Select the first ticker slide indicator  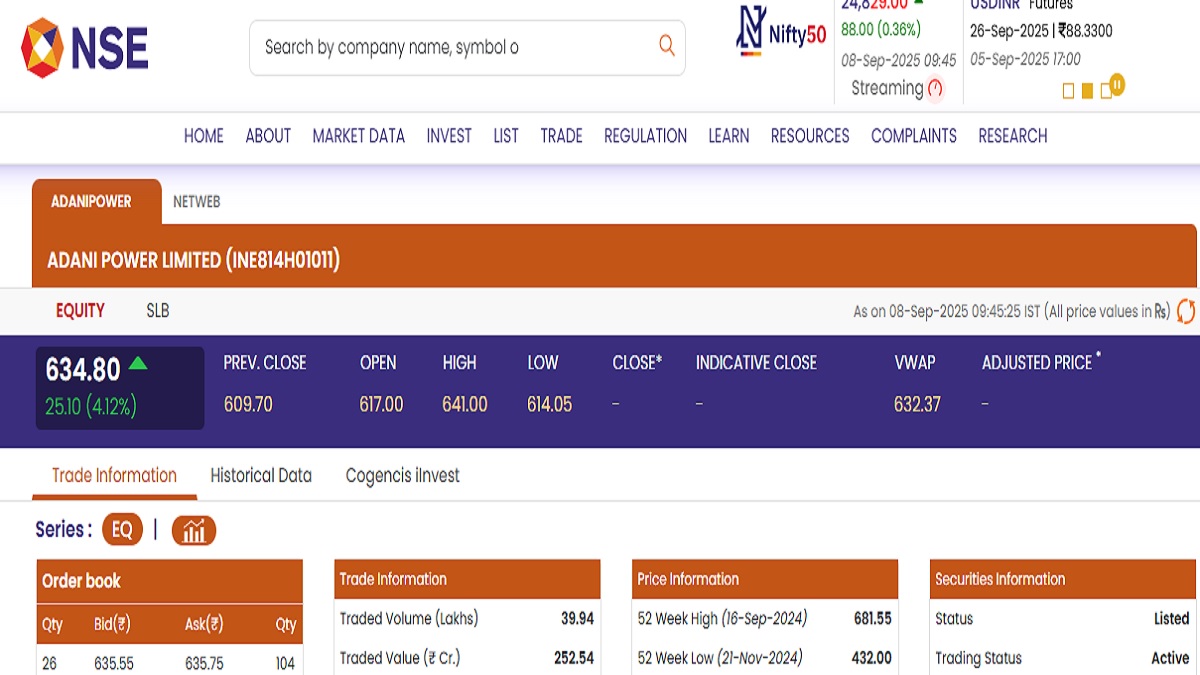[x=1068, y=91]
